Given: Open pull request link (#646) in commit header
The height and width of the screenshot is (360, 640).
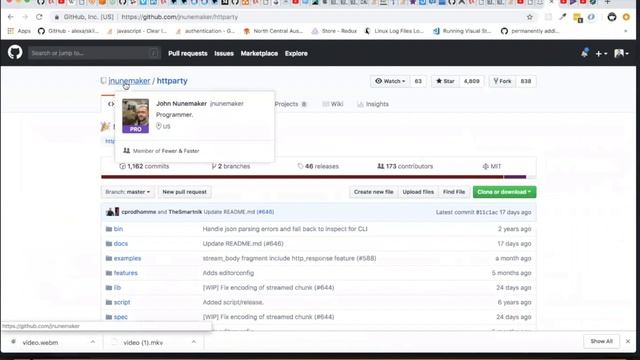Looking at the screenshot, I should click(x=265, y=212).
